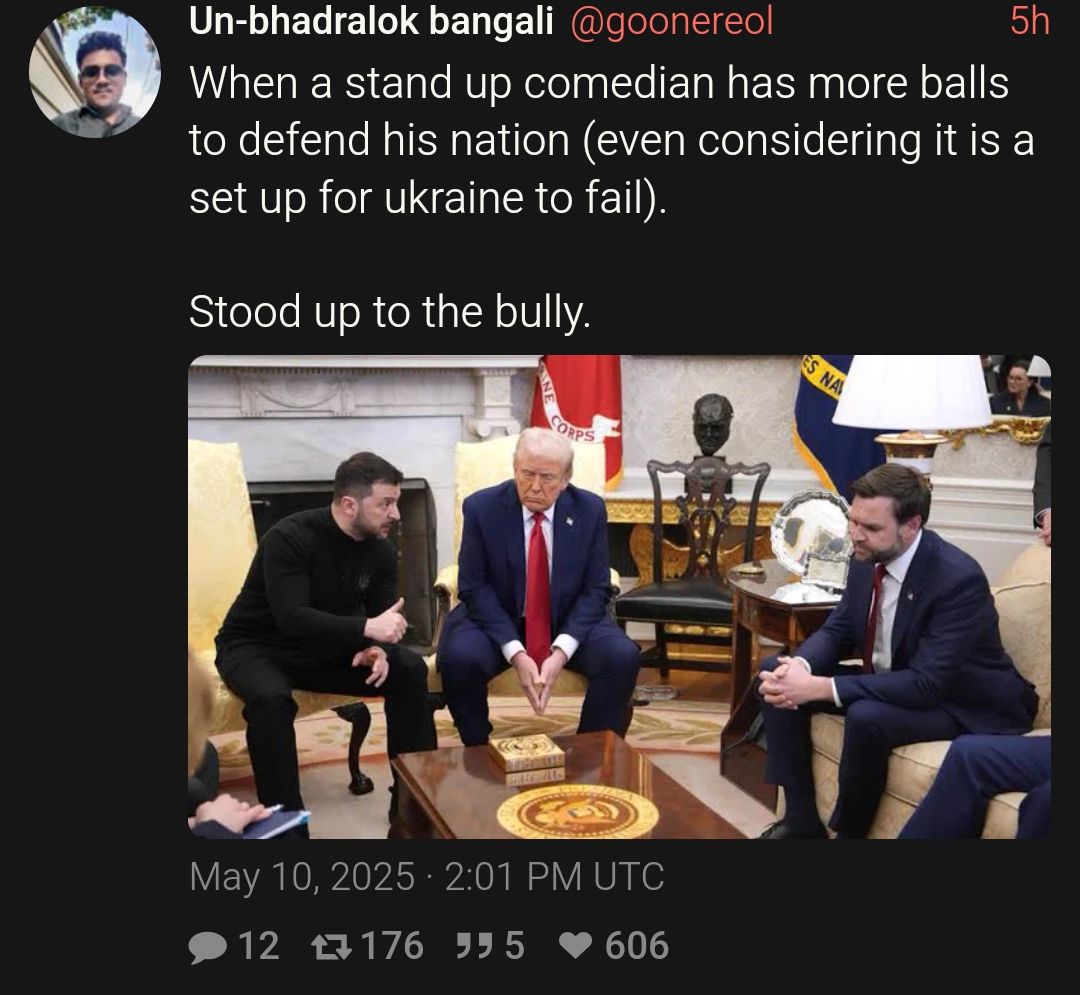Open the @goonereol handle link
Screen dimensions: 1080x995
point(672,22)
